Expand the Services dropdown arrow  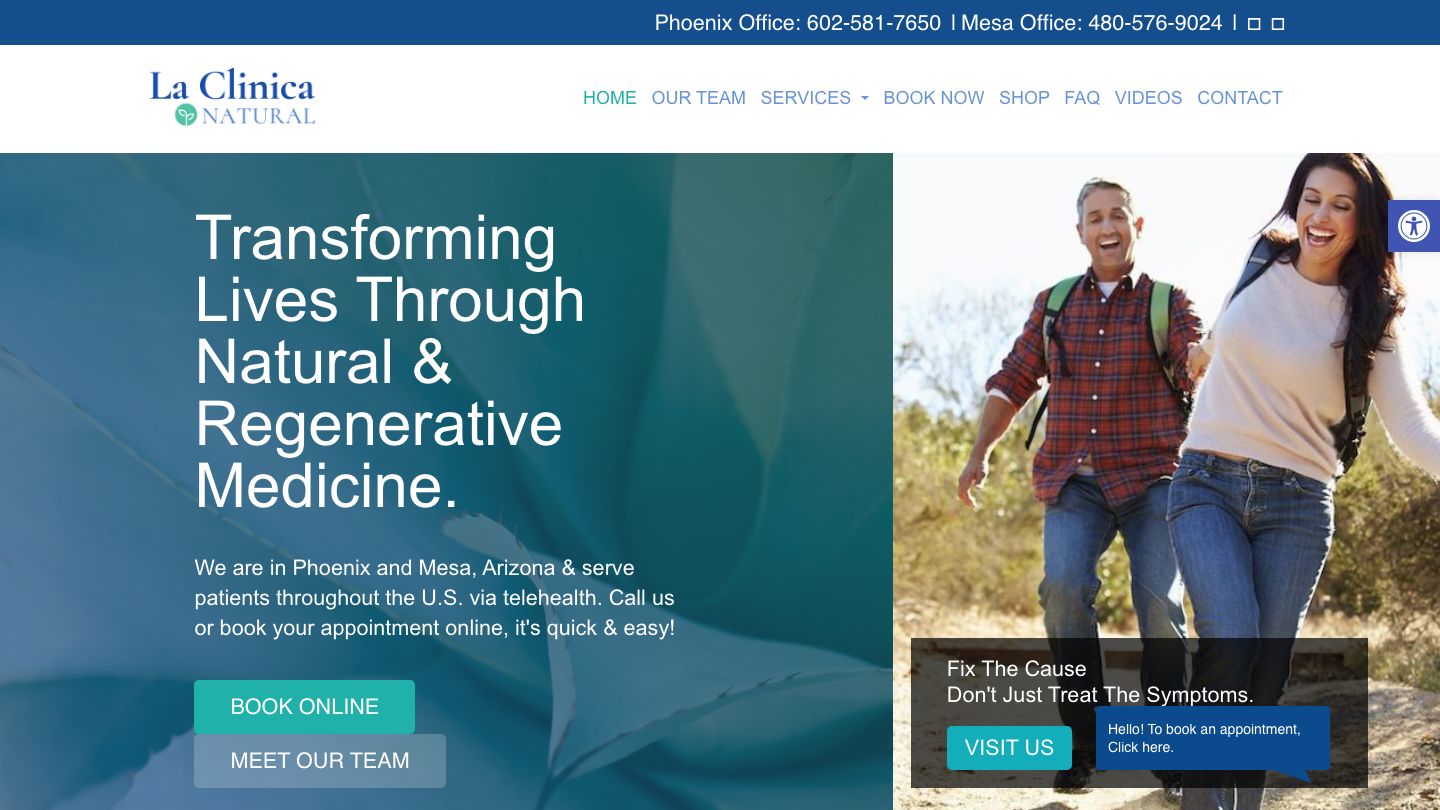864,99
